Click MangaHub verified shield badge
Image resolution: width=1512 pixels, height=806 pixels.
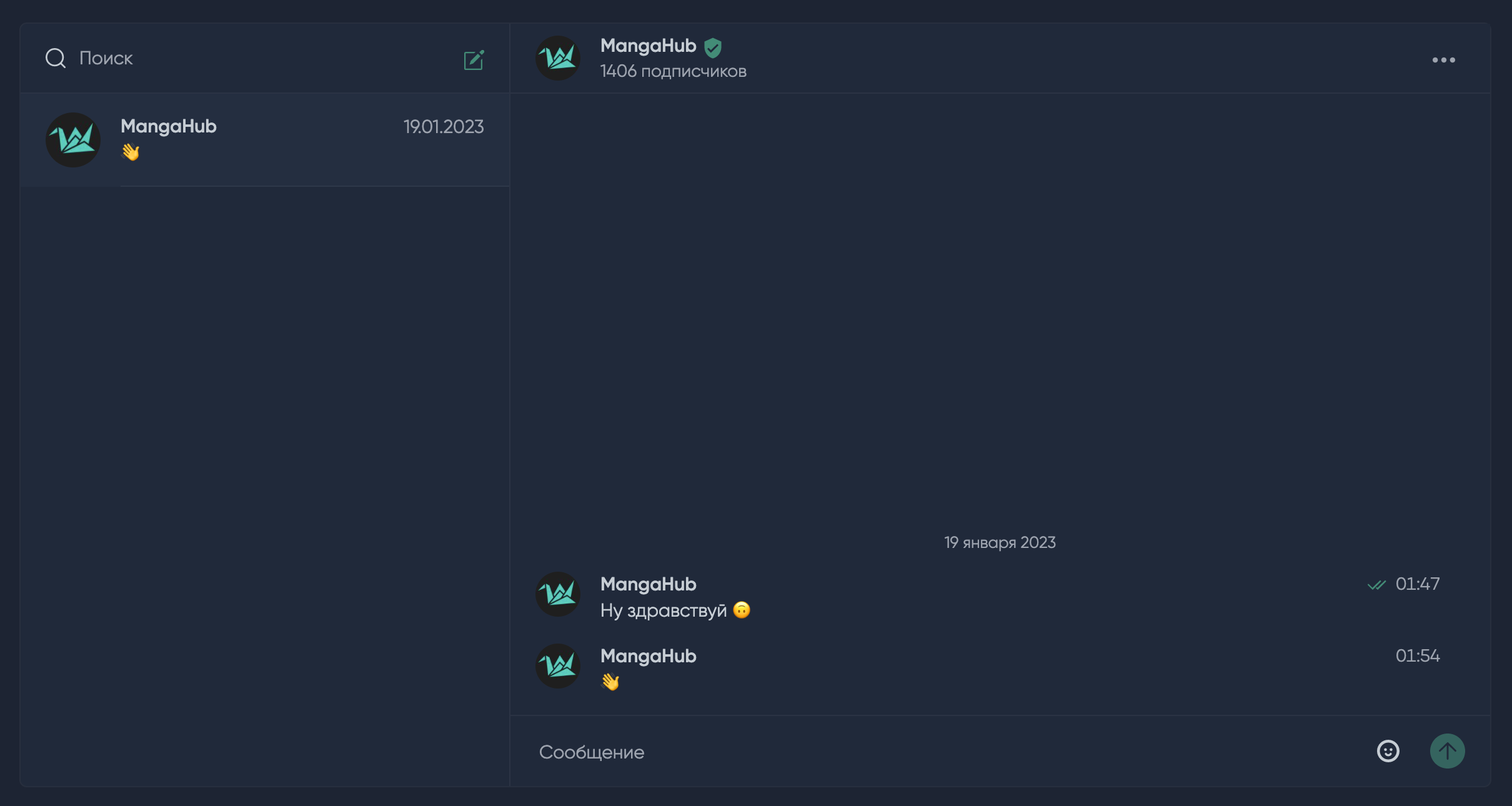coord(713,47)
